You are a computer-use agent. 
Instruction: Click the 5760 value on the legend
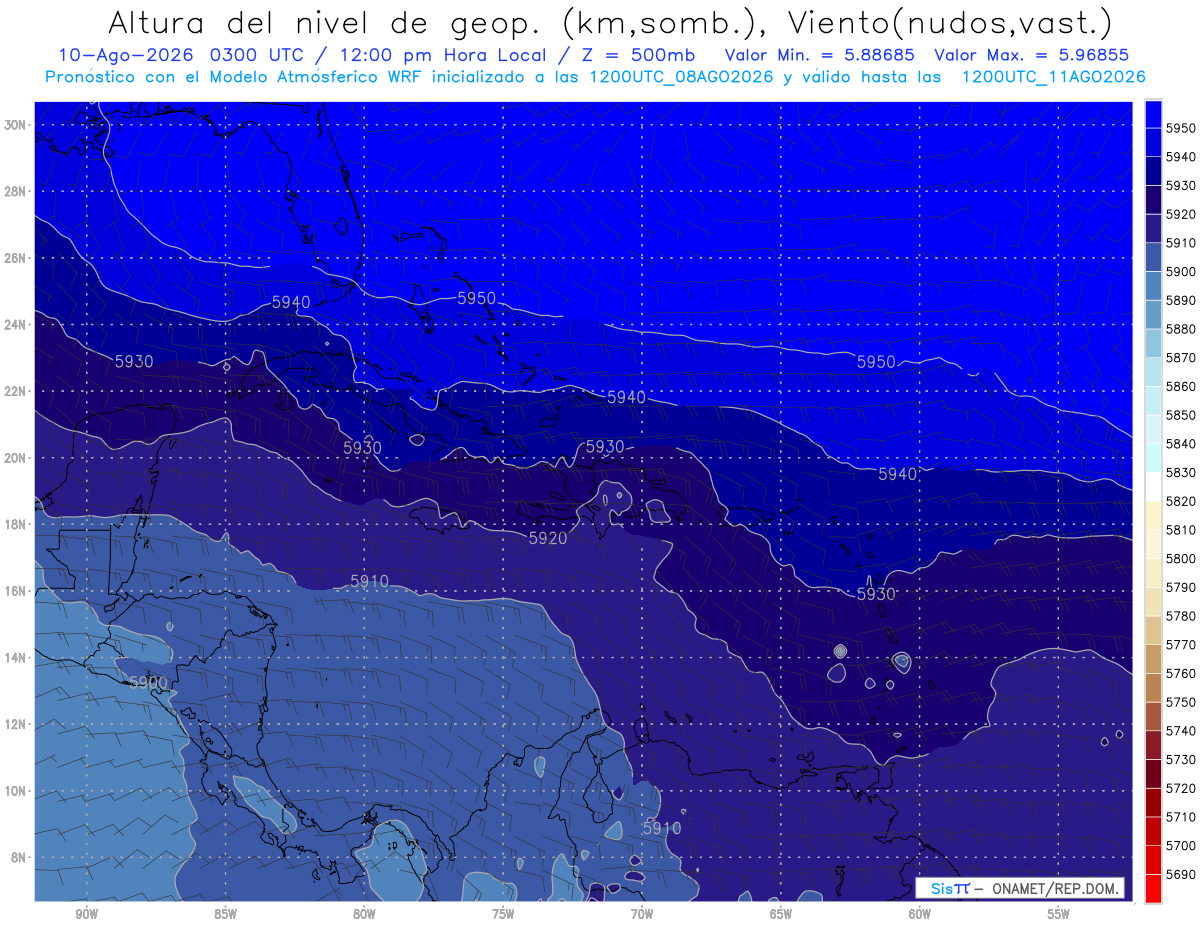pyautogui.click(x=1181, y=673)
